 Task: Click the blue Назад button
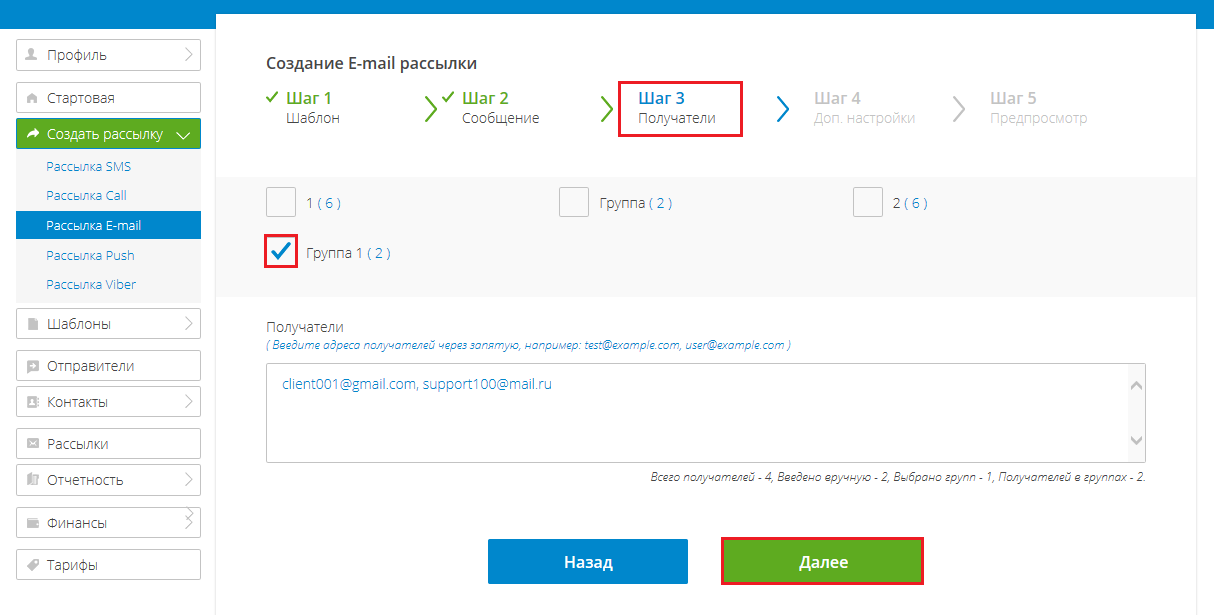(x=588, y=562)
